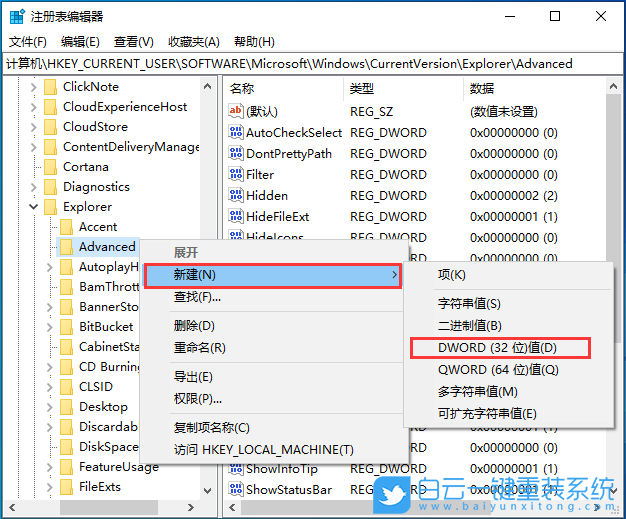Expand the ClickNote tree node
This screenshot has width=626, height=519.
[x=34, y=87]
